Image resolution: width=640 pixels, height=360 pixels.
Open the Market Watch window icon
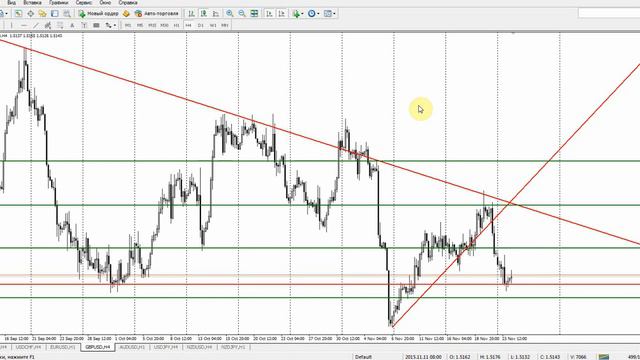tap(18, 13)
